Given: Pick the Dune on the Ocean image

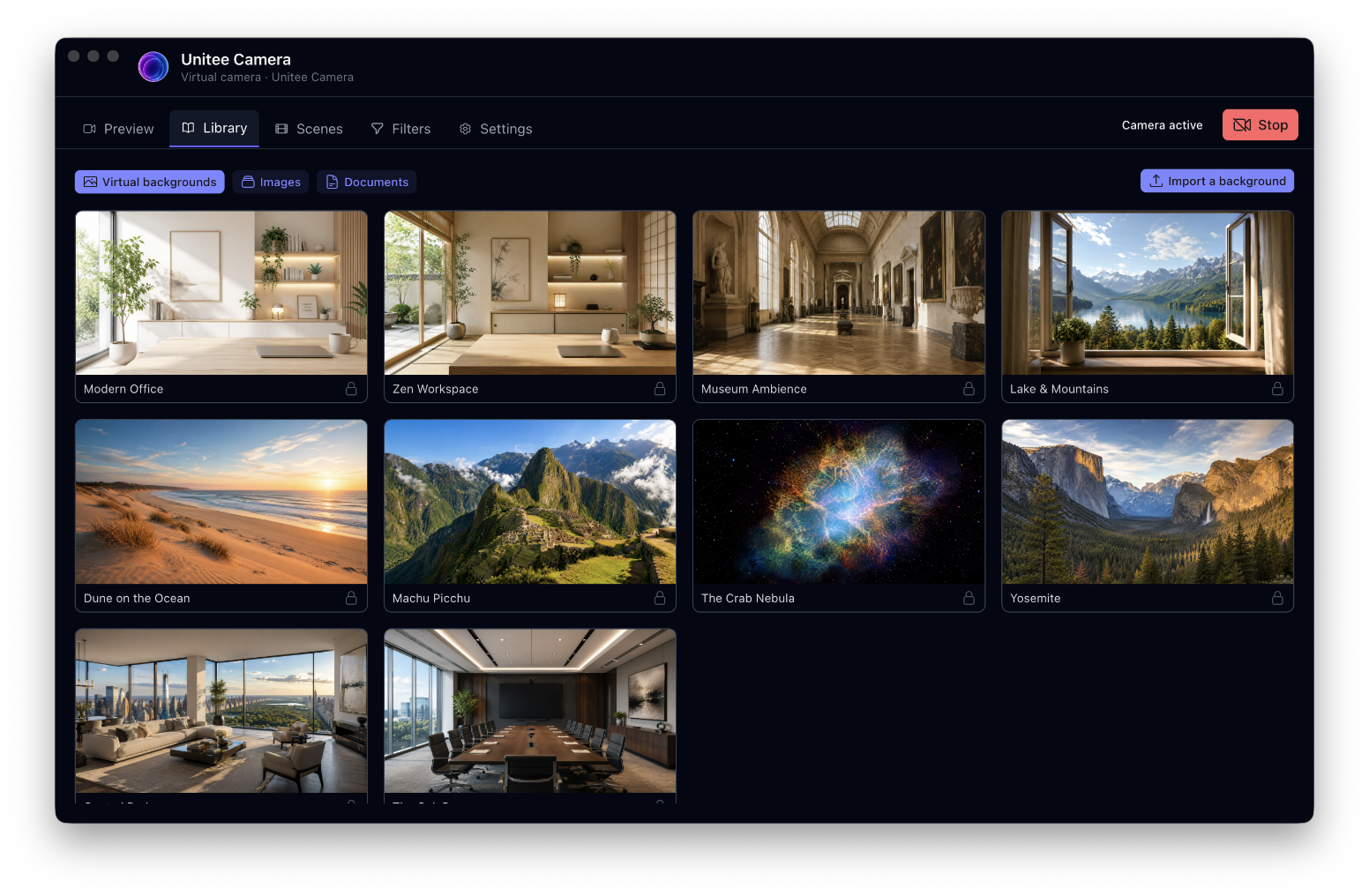Looking at the screenshot, I should 221,502.
